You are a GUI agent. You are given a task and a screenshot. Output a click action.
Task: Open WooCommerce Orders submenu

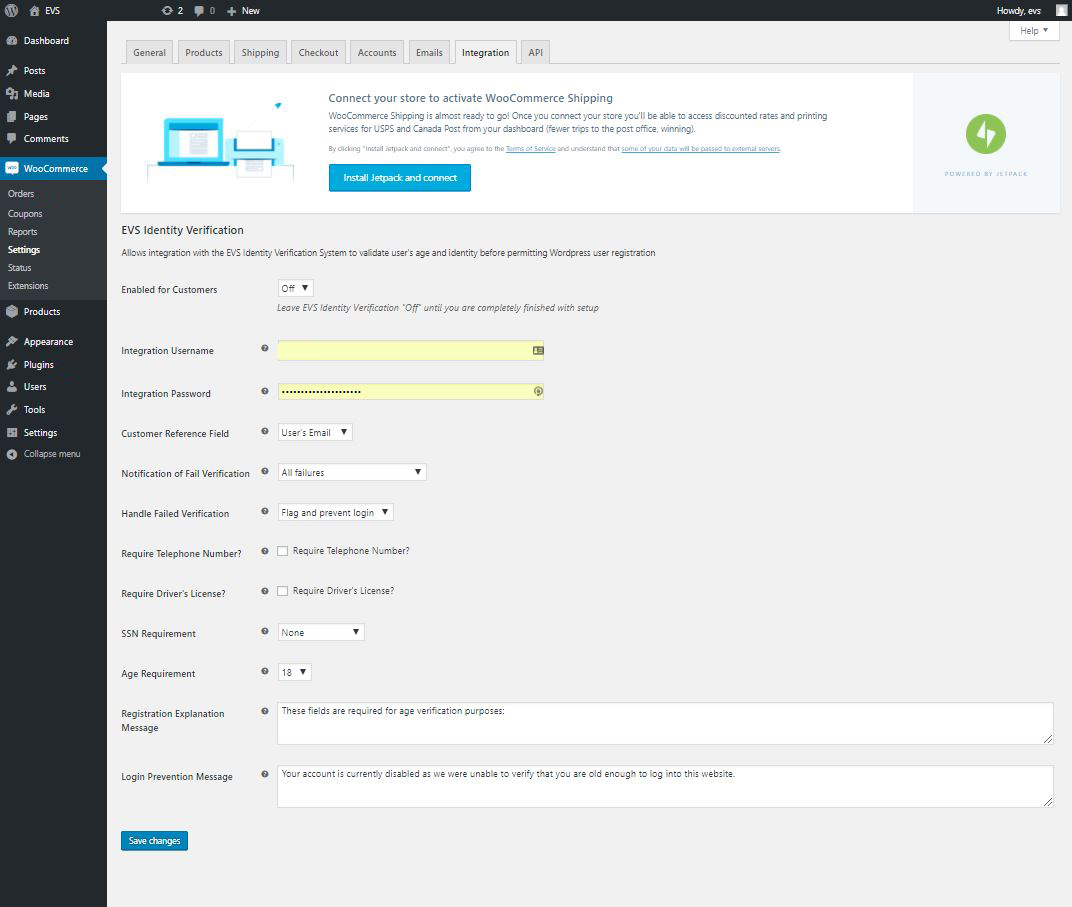[21, 194]
